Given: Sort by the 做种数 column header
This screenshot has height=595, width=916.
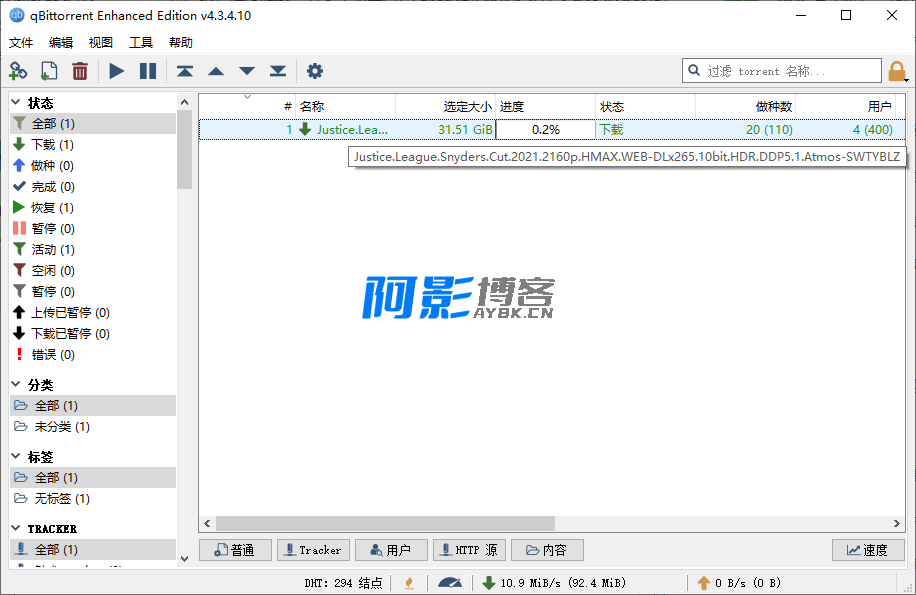Looking at the screenshot, I should pos(745,106).
